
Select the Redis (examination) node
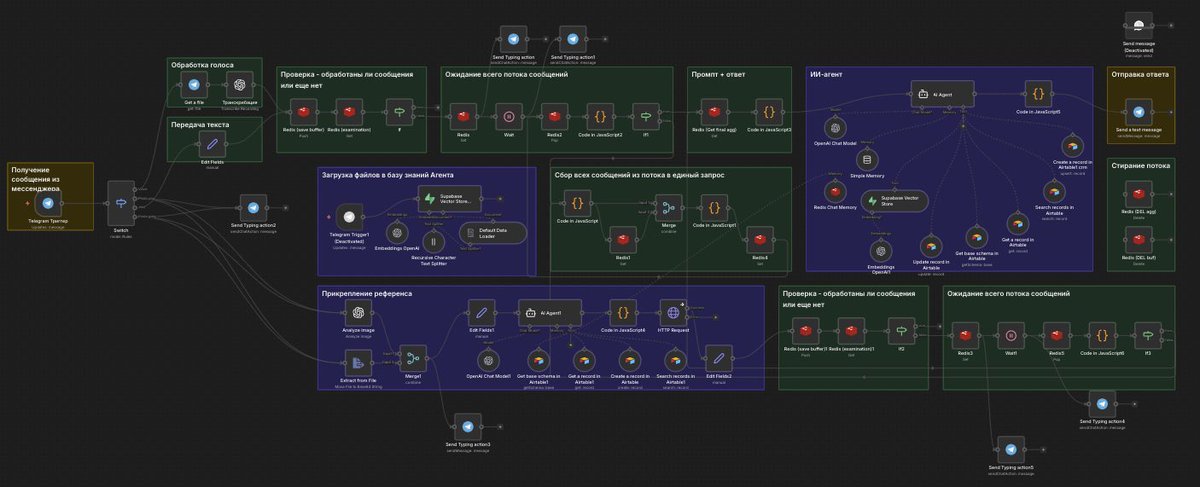click(351, 113)
